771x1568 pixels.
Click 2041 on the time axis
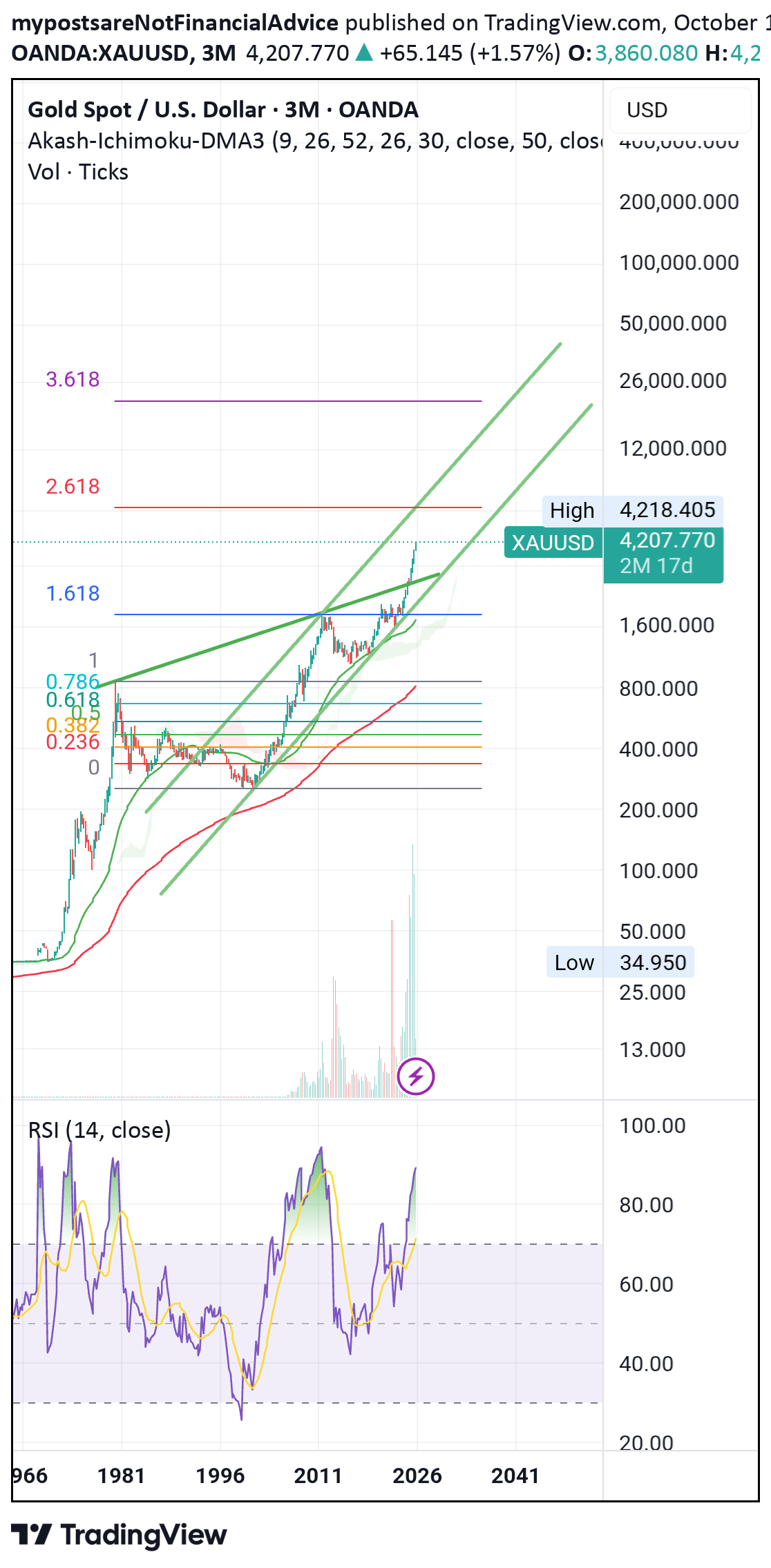coord(515,1475)
